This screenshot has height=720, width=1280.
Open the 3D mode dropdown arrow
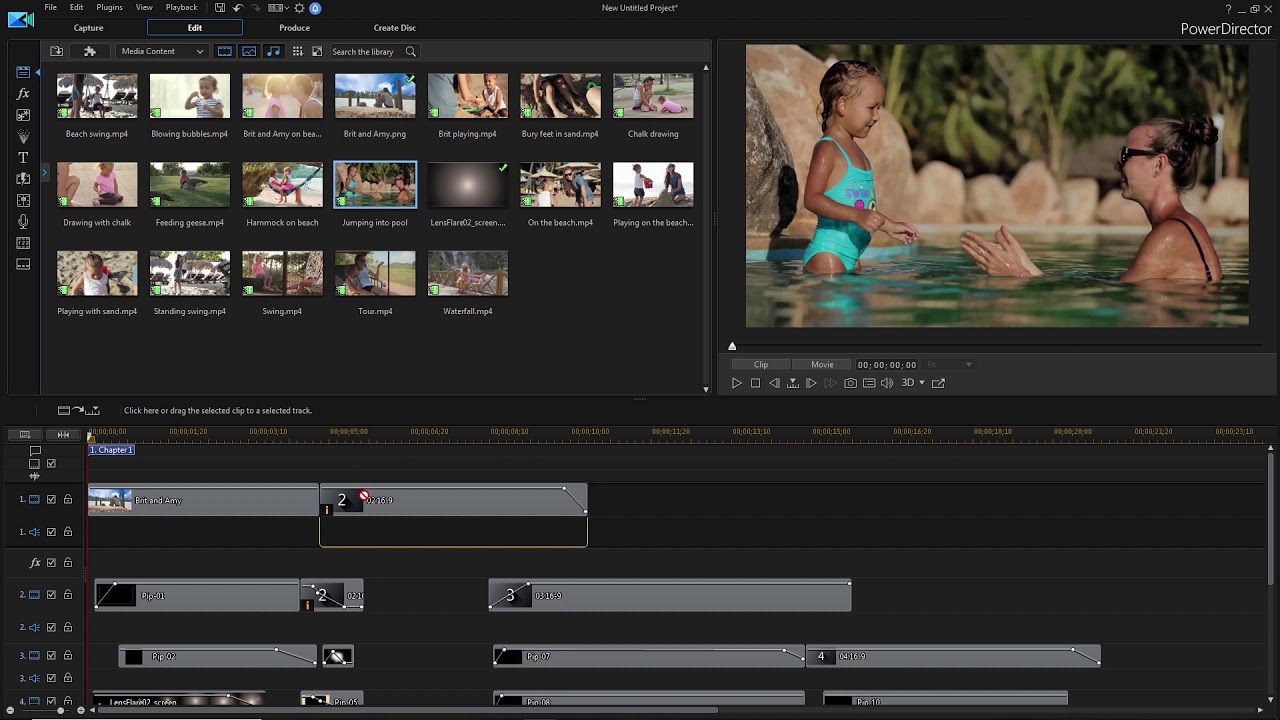click(922, 383)
